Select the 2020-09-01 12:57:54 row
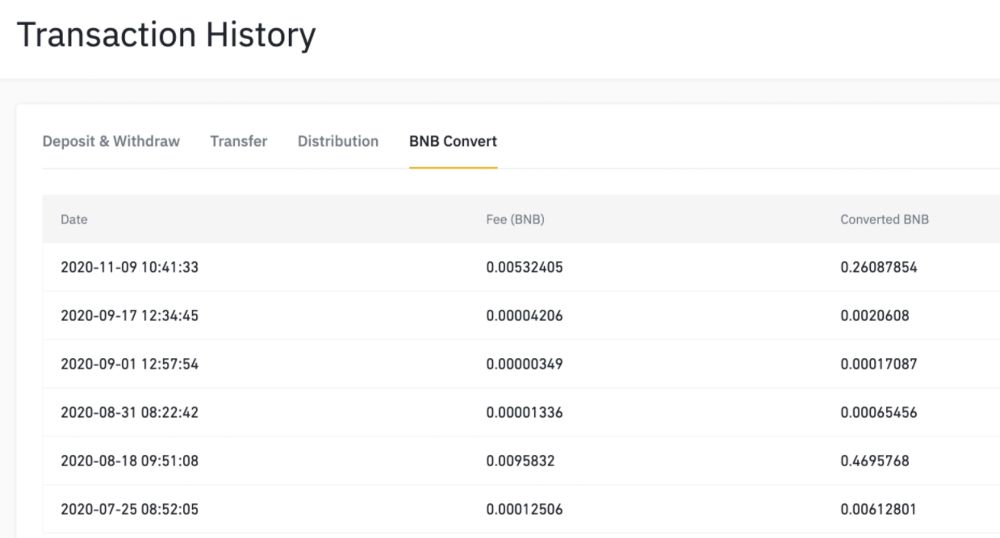 [x=521, y=364]
